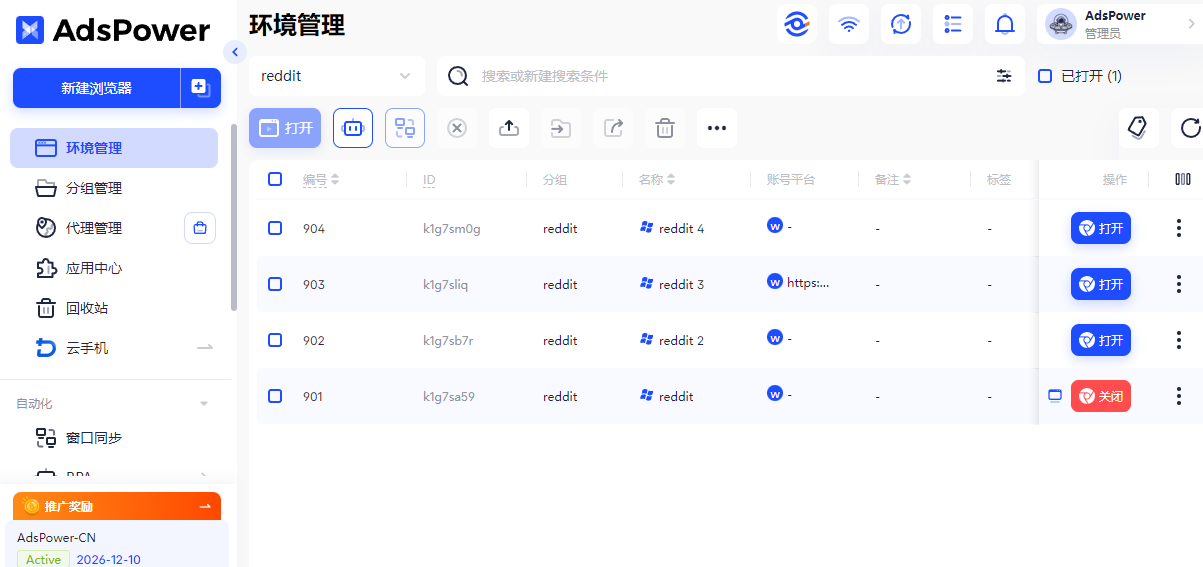Image resolution: width=1203 pixels, height=567 pixels.
Task: Click the window view icon beside row 901's 关闭 button
Action: pyautogui.click(x=1054, y=396)
